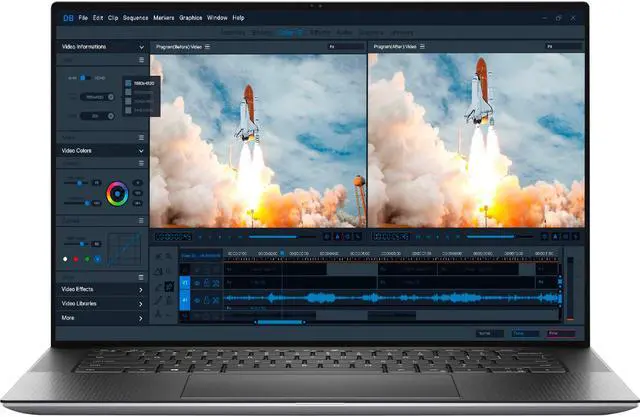Toggle eye visibility on V1 track
This screenshot has width=640, height=417.
197,282
